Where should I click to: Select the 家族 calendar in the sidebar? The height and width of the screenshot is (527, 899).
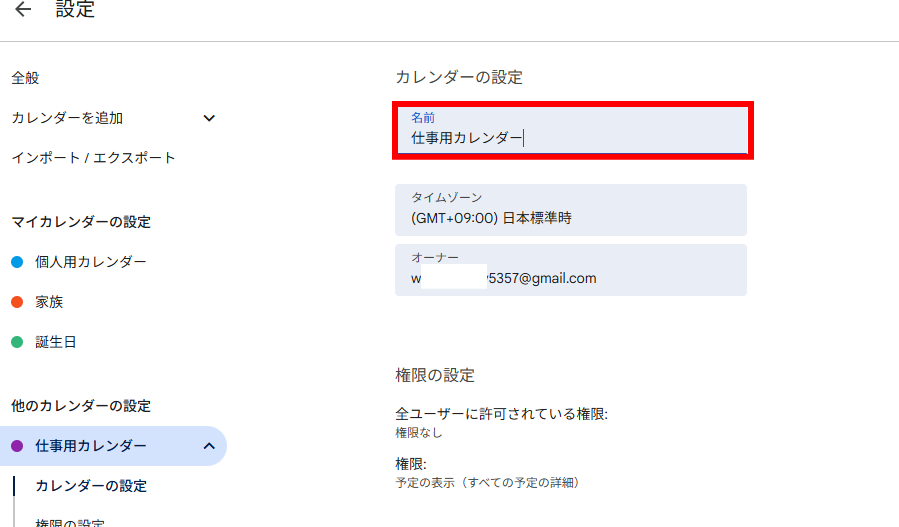click(49, 302)
